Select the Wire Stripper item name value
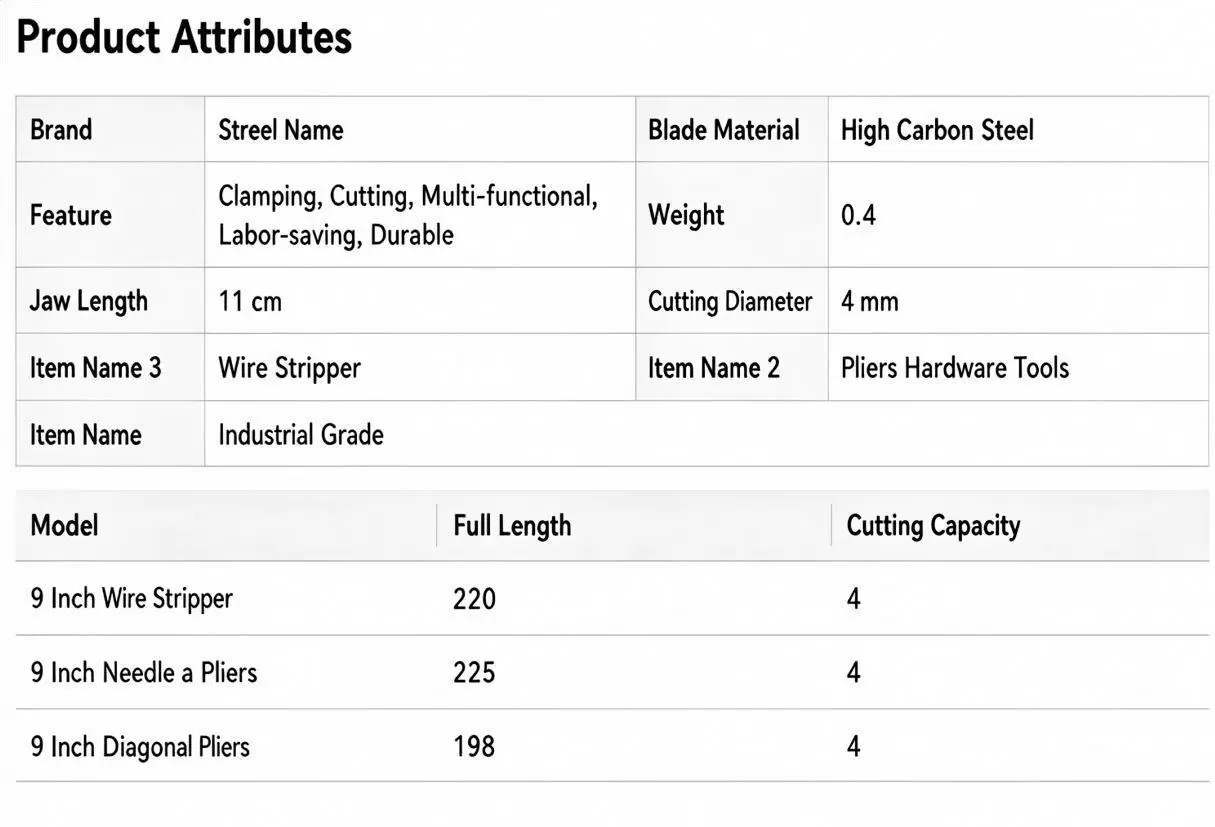The width and height of the screenshot is (1215, 827). (289, 368)
